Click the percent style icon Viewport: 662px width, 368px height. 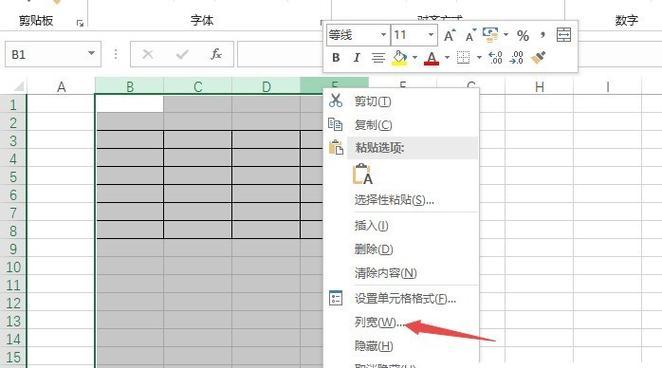pyautogui.click(x=523, y=35)
